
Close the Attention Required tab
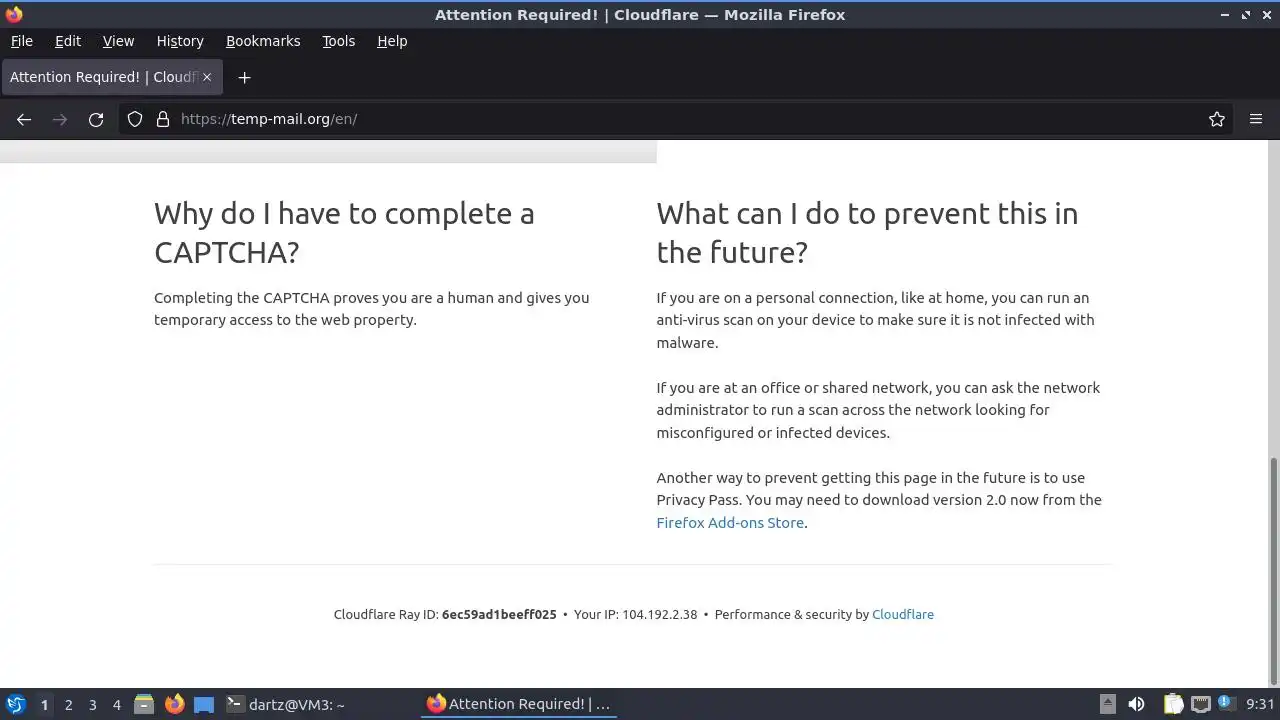[207, 77]
